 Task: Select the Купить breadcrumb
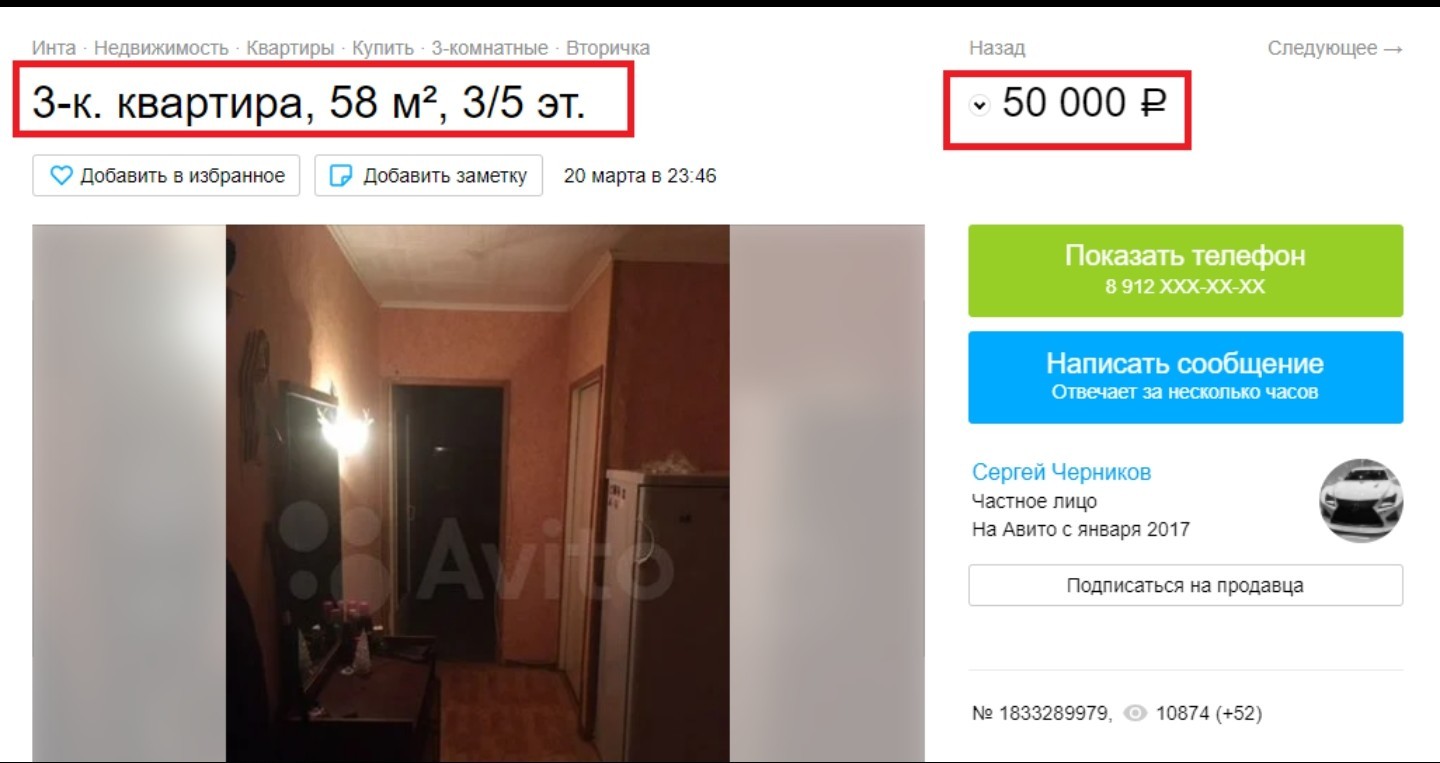(382, 48)
